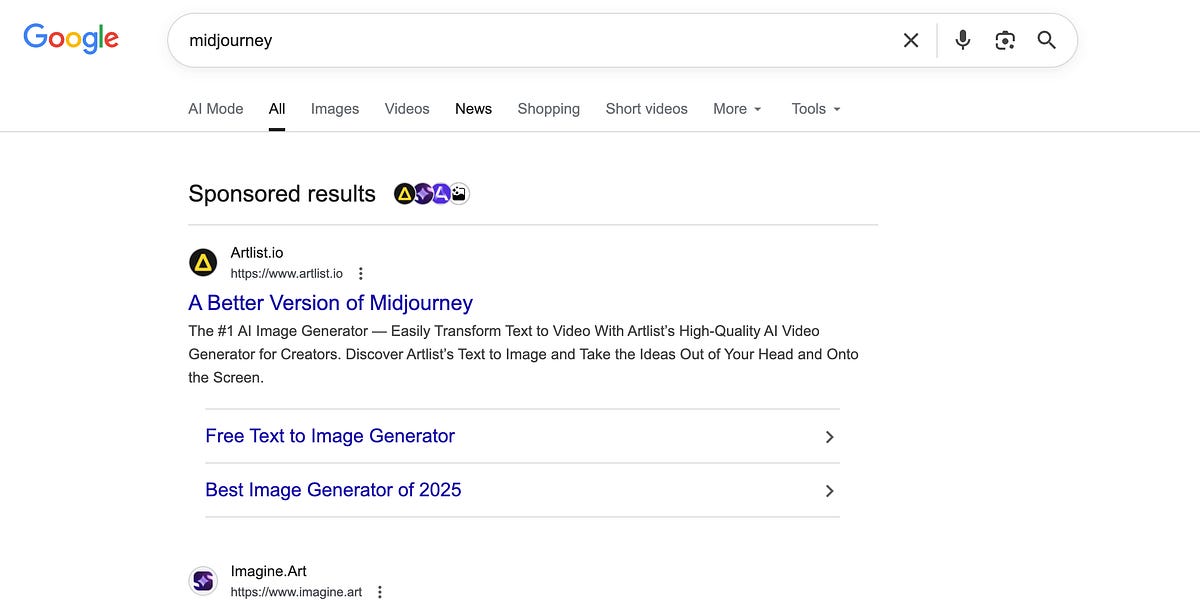Click the Artlist ad description text
This screenshot has height=600, width=1200.
pyautogui.click(x=523, y=354)
